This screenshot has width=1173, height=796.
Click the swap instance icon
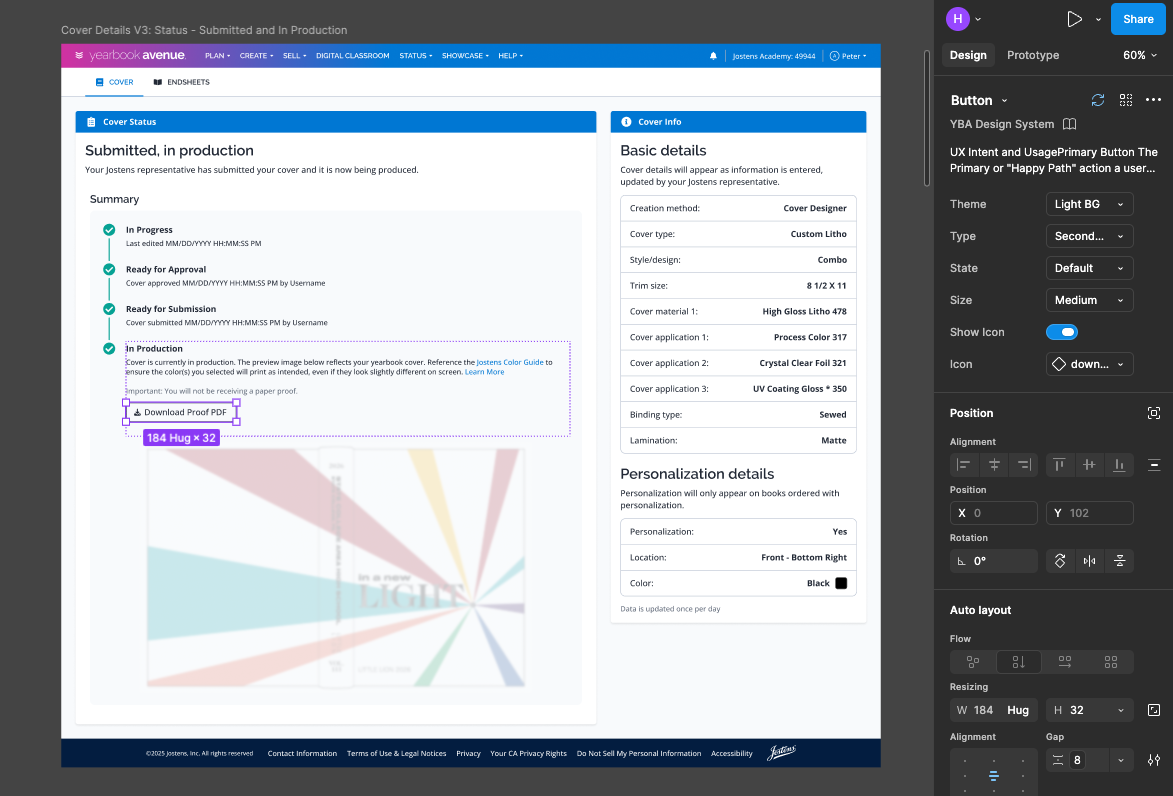(x=1097, y=100)
